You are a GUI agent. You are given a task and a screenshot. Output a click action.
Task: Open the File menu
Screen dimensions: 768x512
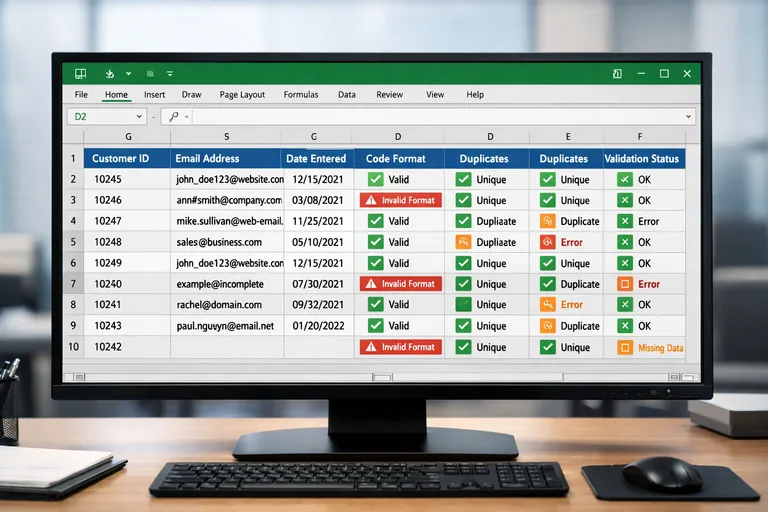tap(81, 95)
